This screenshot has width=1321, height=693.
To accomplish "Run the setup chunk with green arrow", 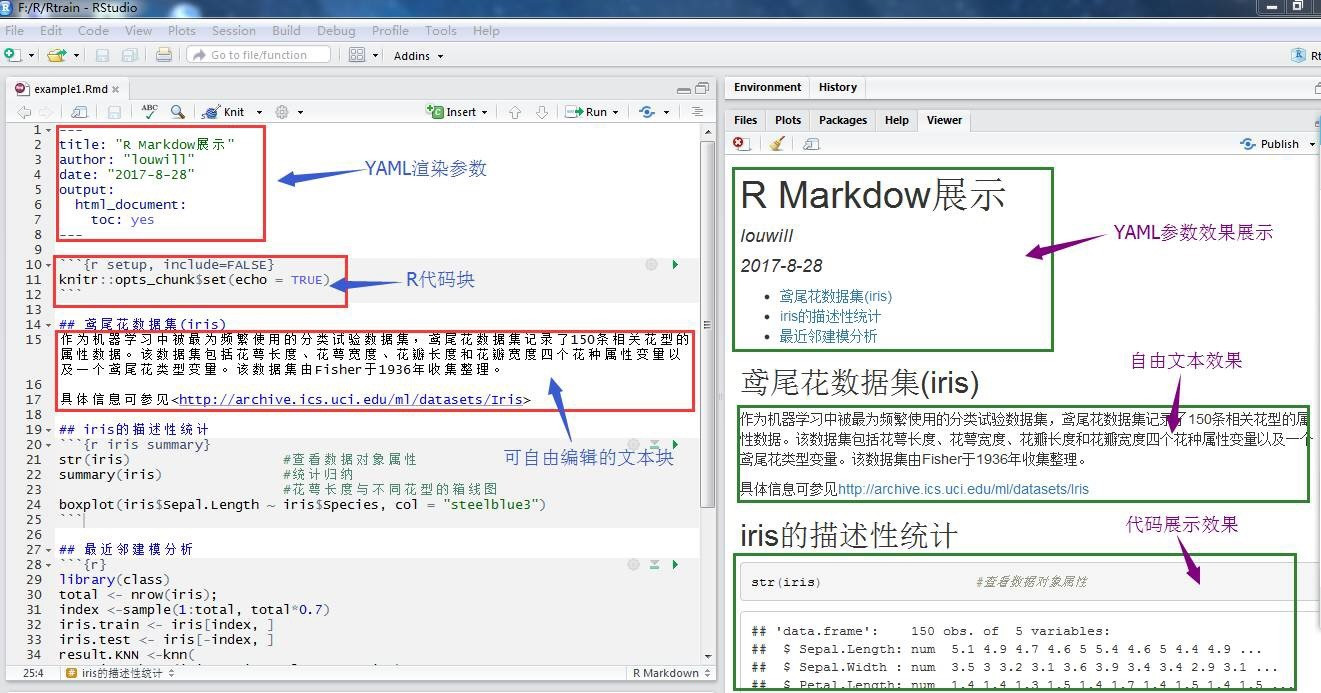I will point(675,265).
